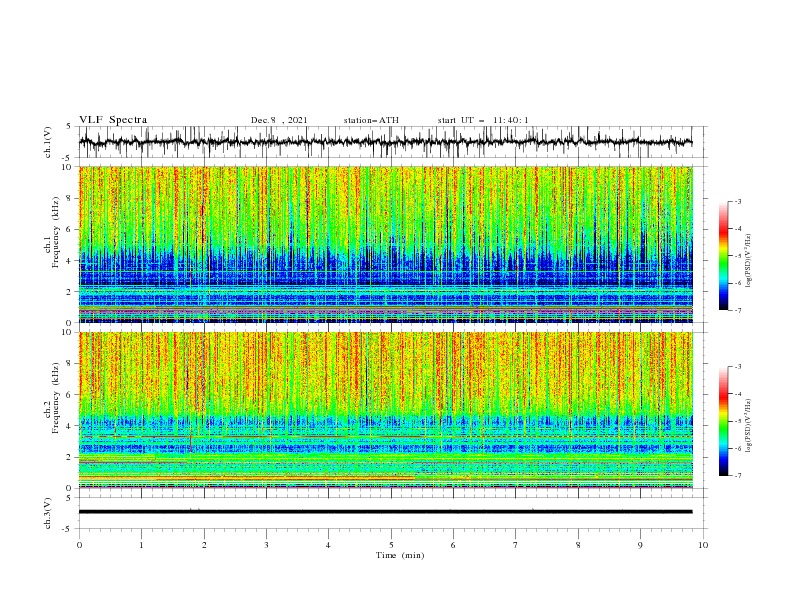Click the time axis tick label '2'
This screenshot has height=612, width=792.
coord(204,545)
